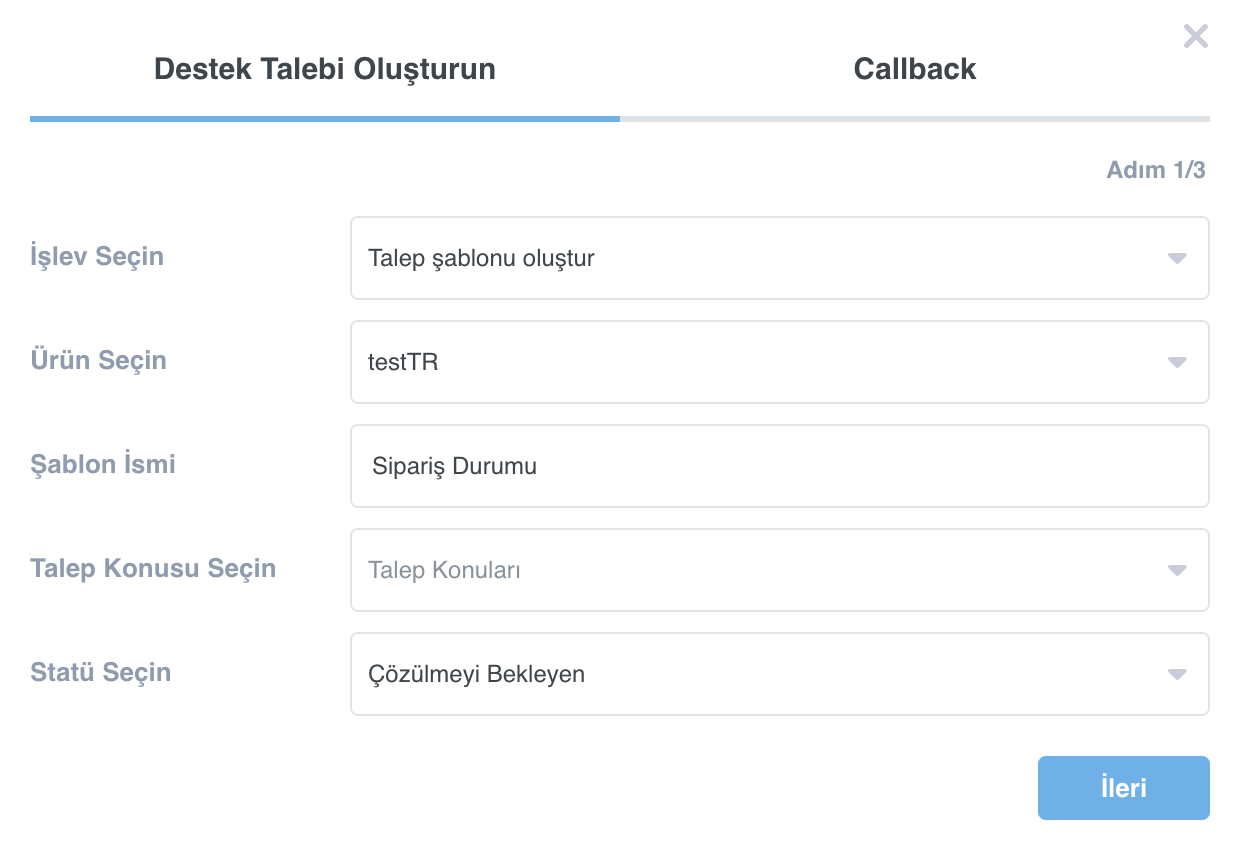Screen dimensions: 1236x844
Task: Click the Adım 1/3 step indicator
Action: pyautogui.click(x=1156, y=170)
